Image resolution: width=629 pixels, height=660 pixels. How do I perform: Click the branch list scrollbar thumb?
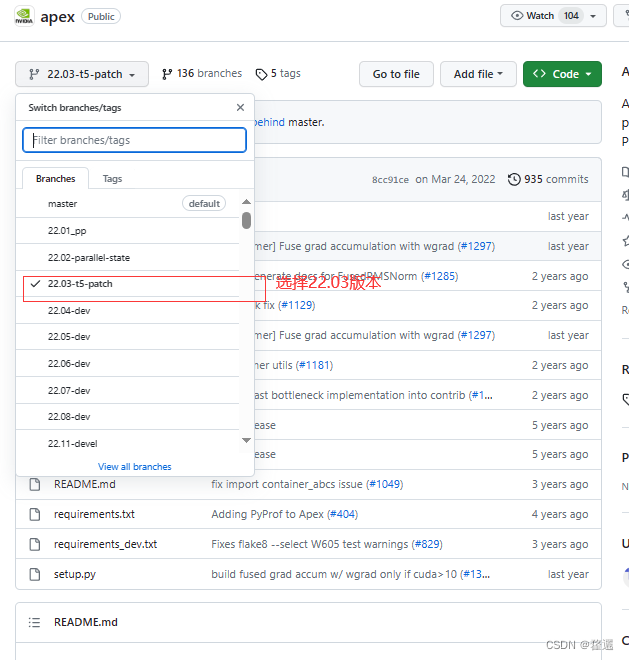pos(247,220)
